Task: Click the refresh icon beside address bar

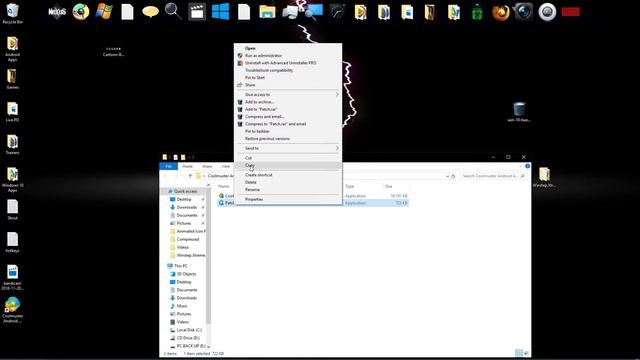Action: [x=453, y=176]
